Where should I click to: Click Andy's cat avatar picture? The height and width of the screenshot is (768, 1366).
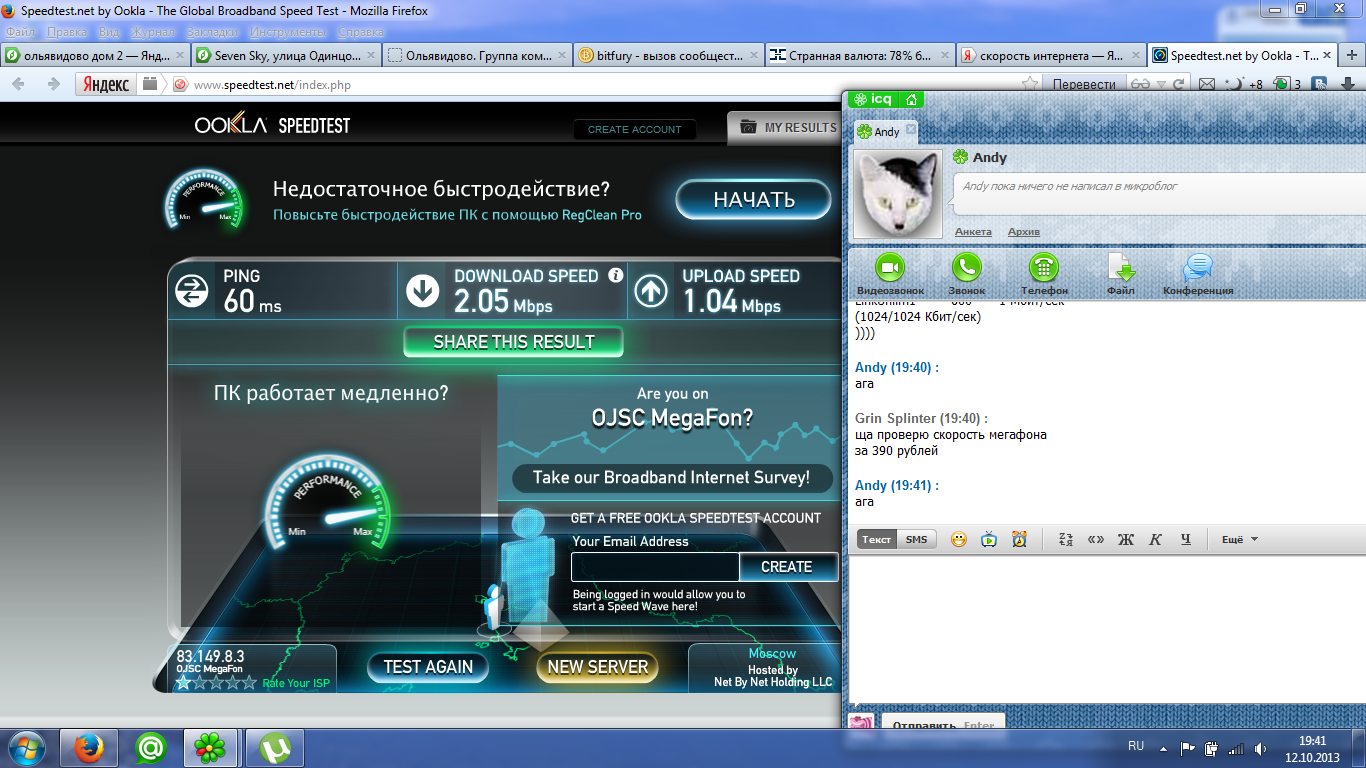[x=897, y=194]
